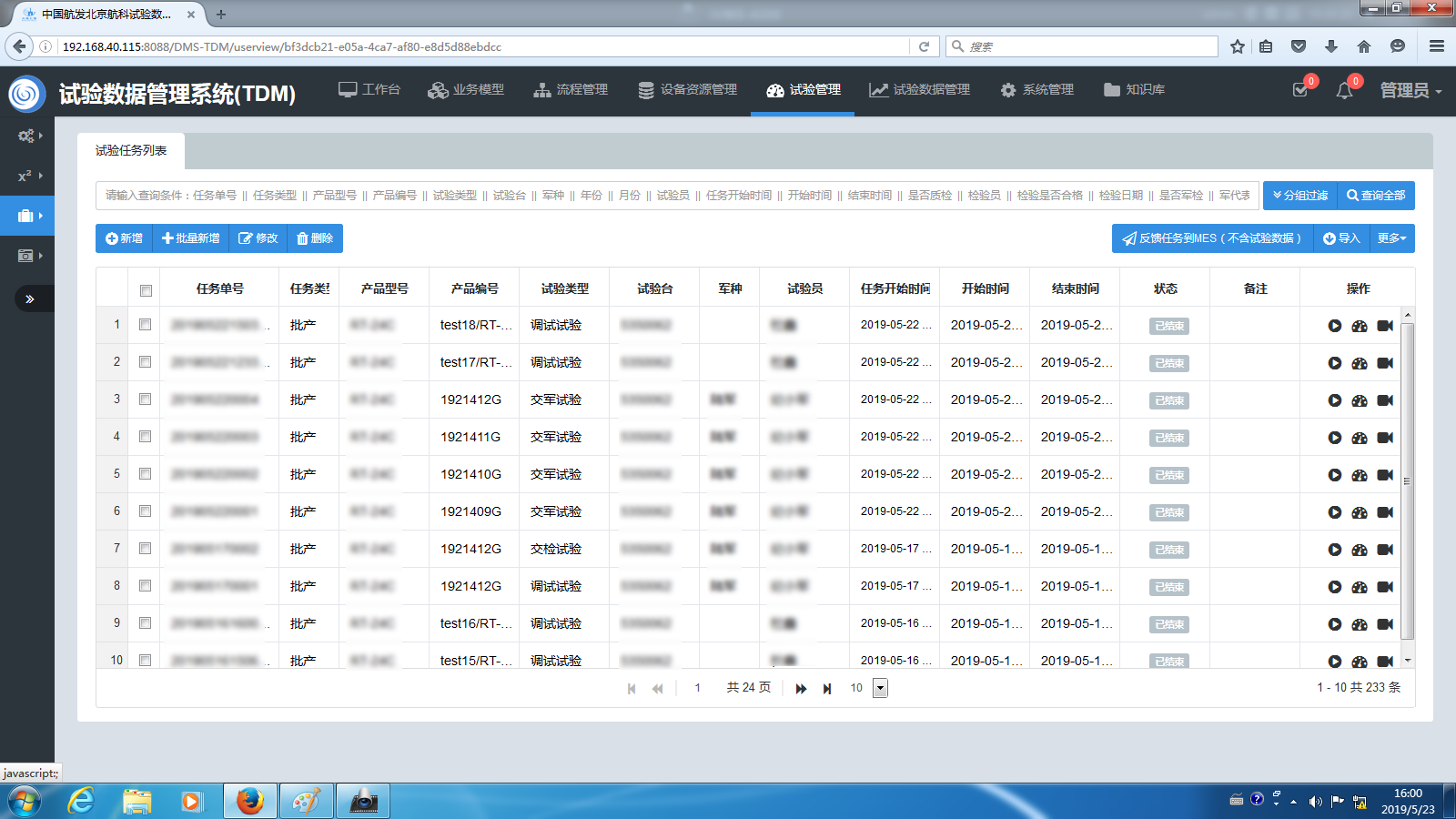Click the 删除 button

315,238
